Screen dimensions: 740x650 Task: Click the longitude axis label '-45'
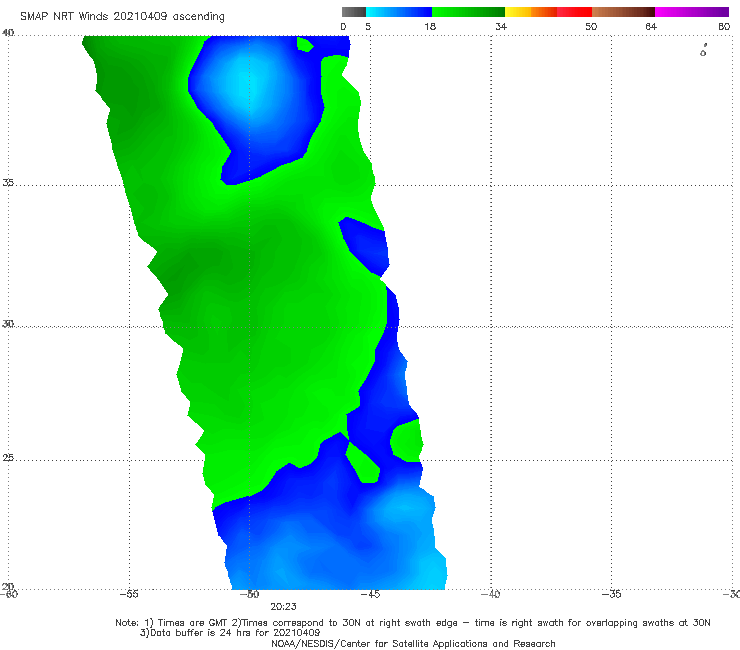(x=370, y=594)
